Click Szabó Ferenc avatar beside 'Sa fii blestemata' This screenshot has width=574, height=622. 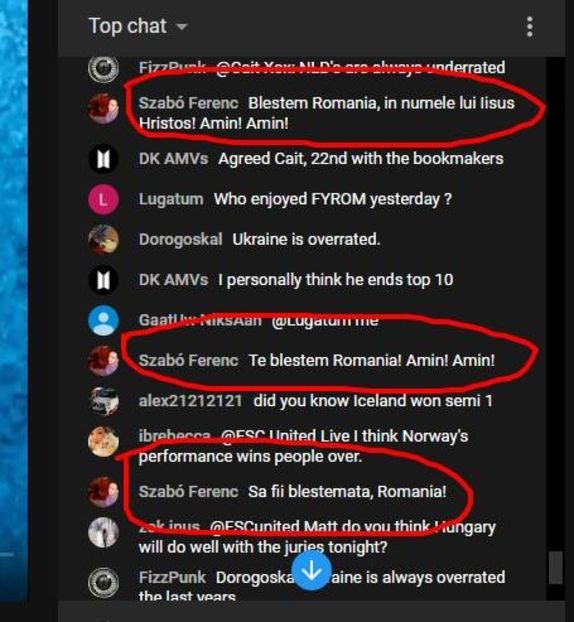tap(103, 492)
